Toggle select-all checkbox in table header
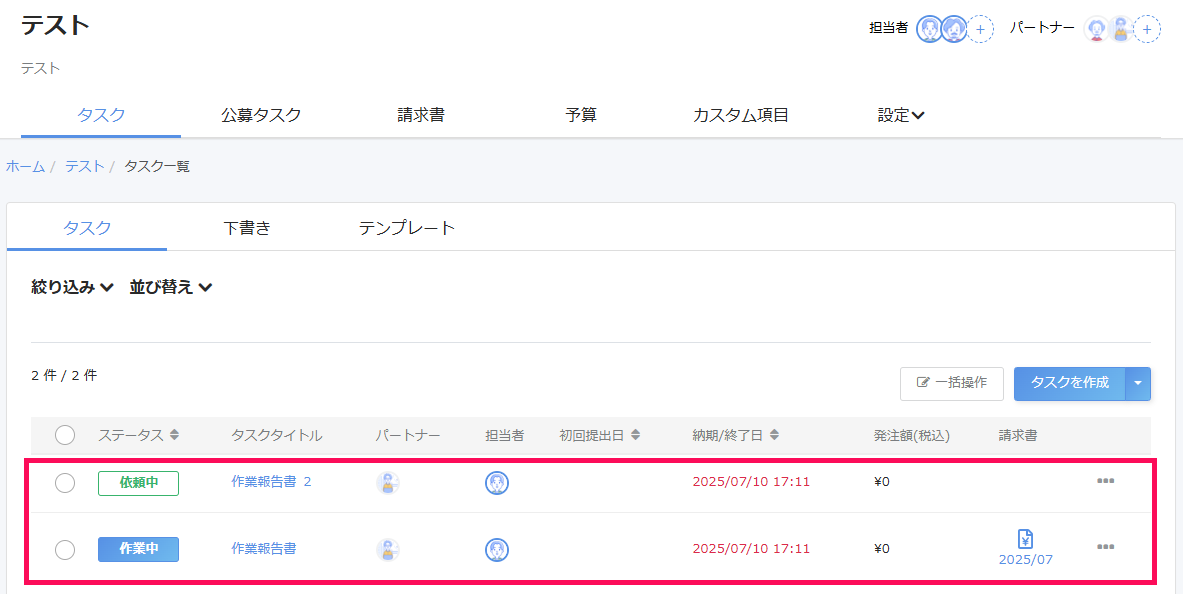Screen dimensions: 1183x594 tap(65, 435)
